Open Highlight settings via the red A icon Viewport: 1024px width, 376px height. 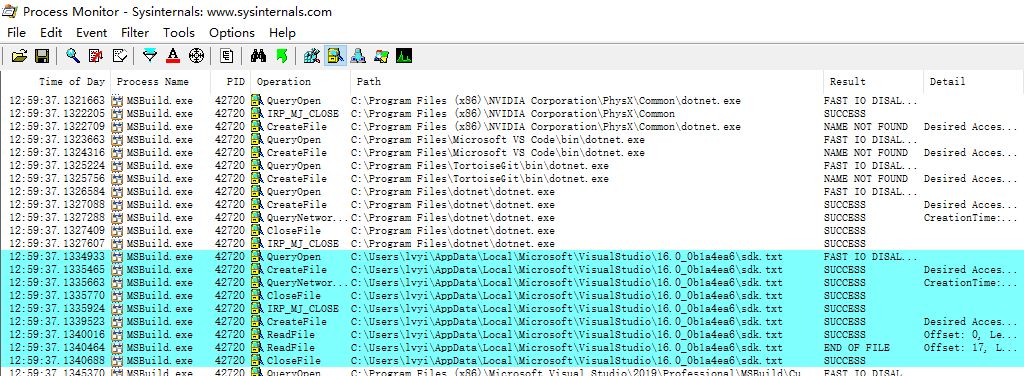point(172,56)
